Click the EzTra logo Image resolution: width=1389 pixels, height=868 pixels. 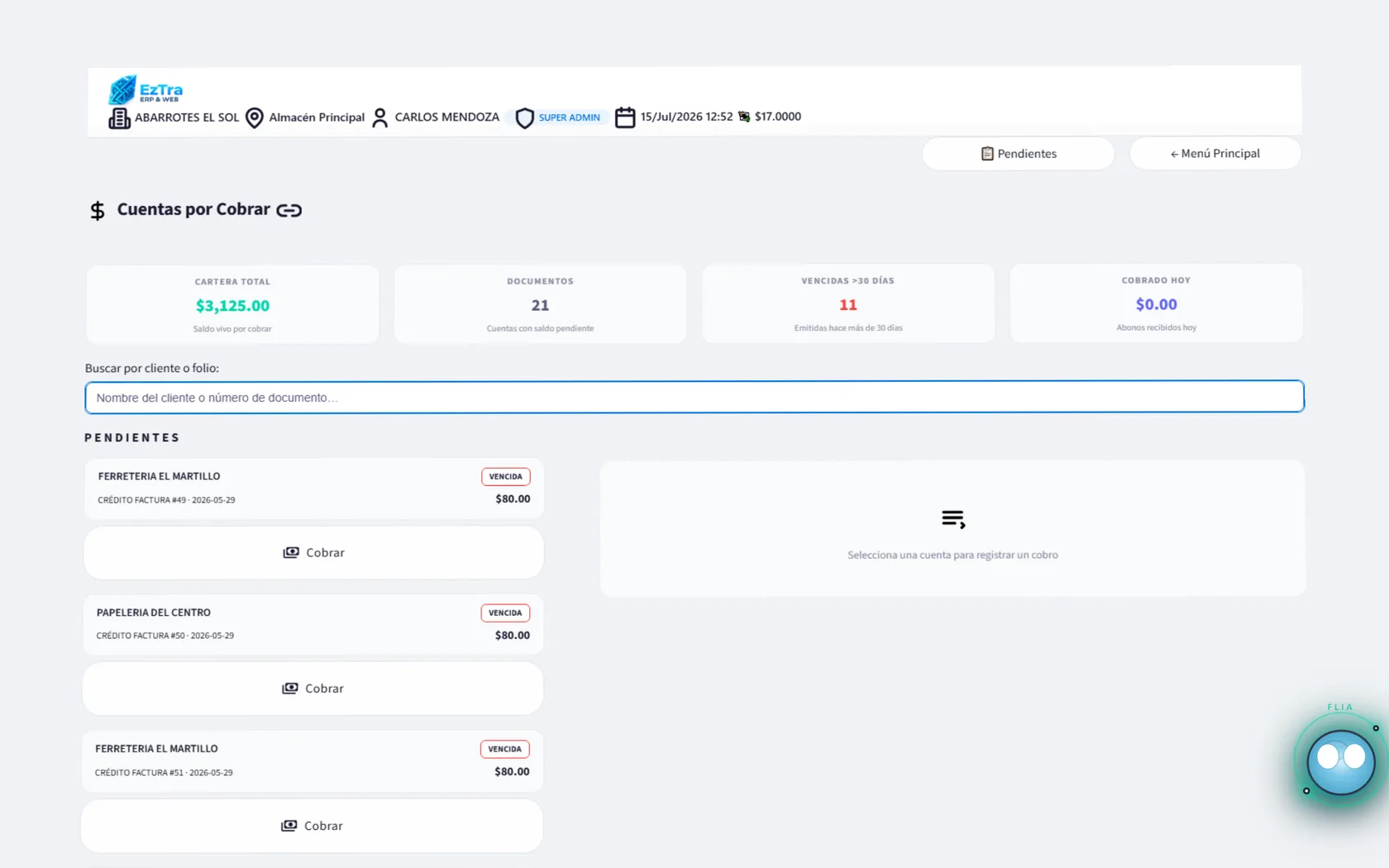pyautogui.click(x=146, y=89)
